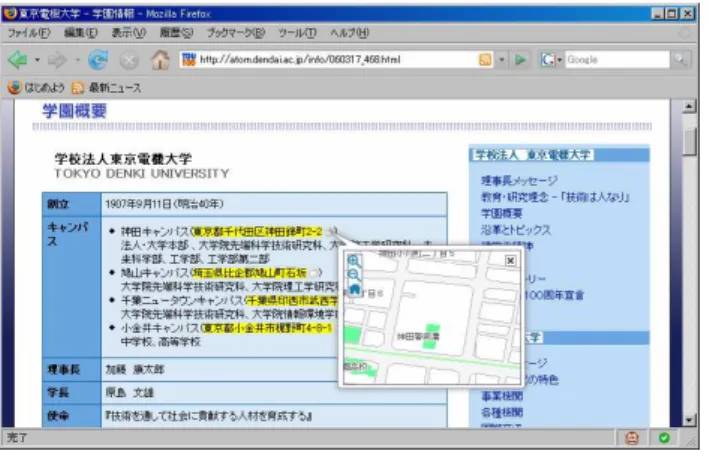
Task: Click the 学長 table header cell
Action: (x=72, y=393)
